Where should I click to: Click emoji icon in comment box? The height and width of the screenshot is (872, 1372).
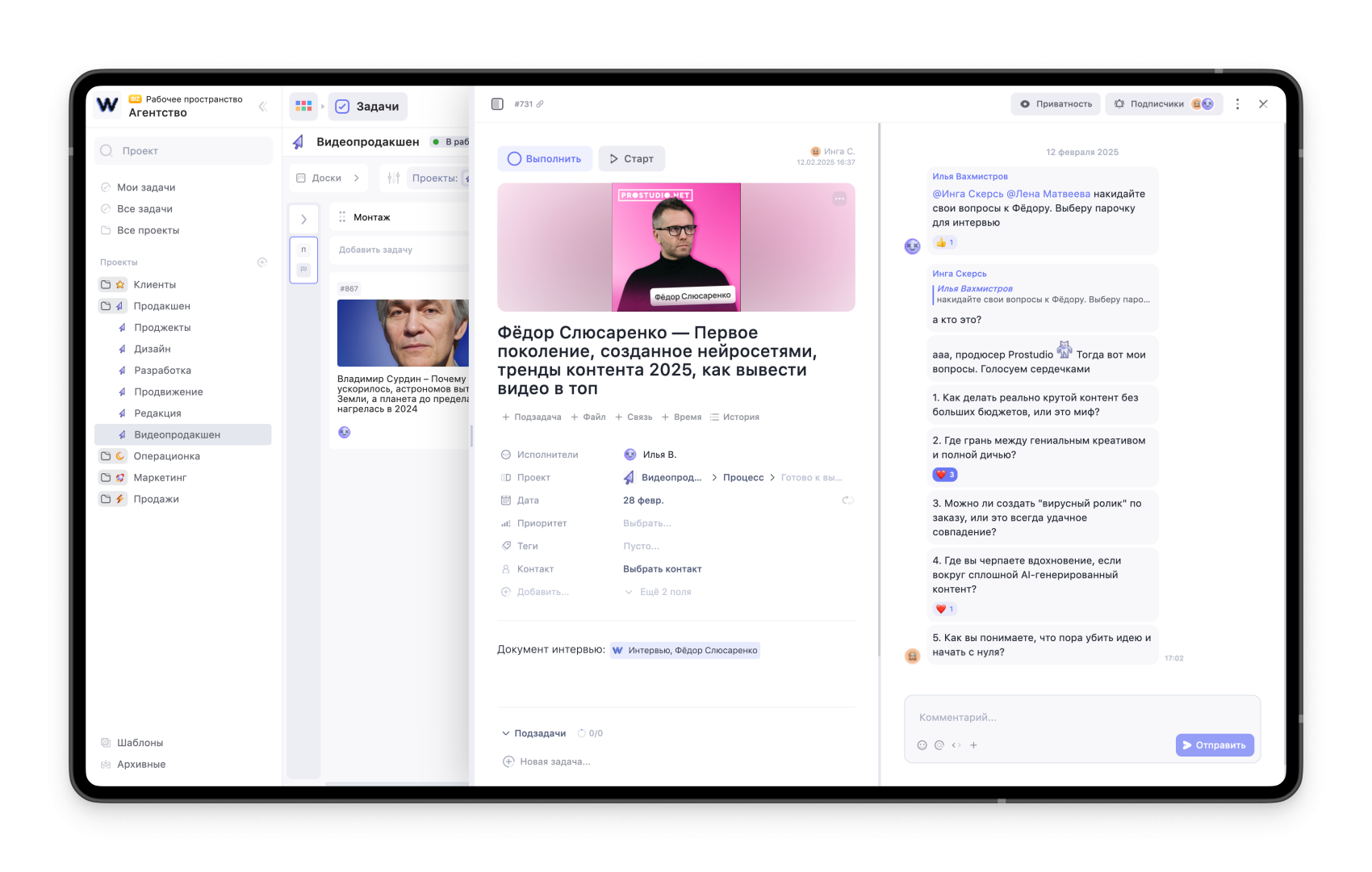coord(922,745)
